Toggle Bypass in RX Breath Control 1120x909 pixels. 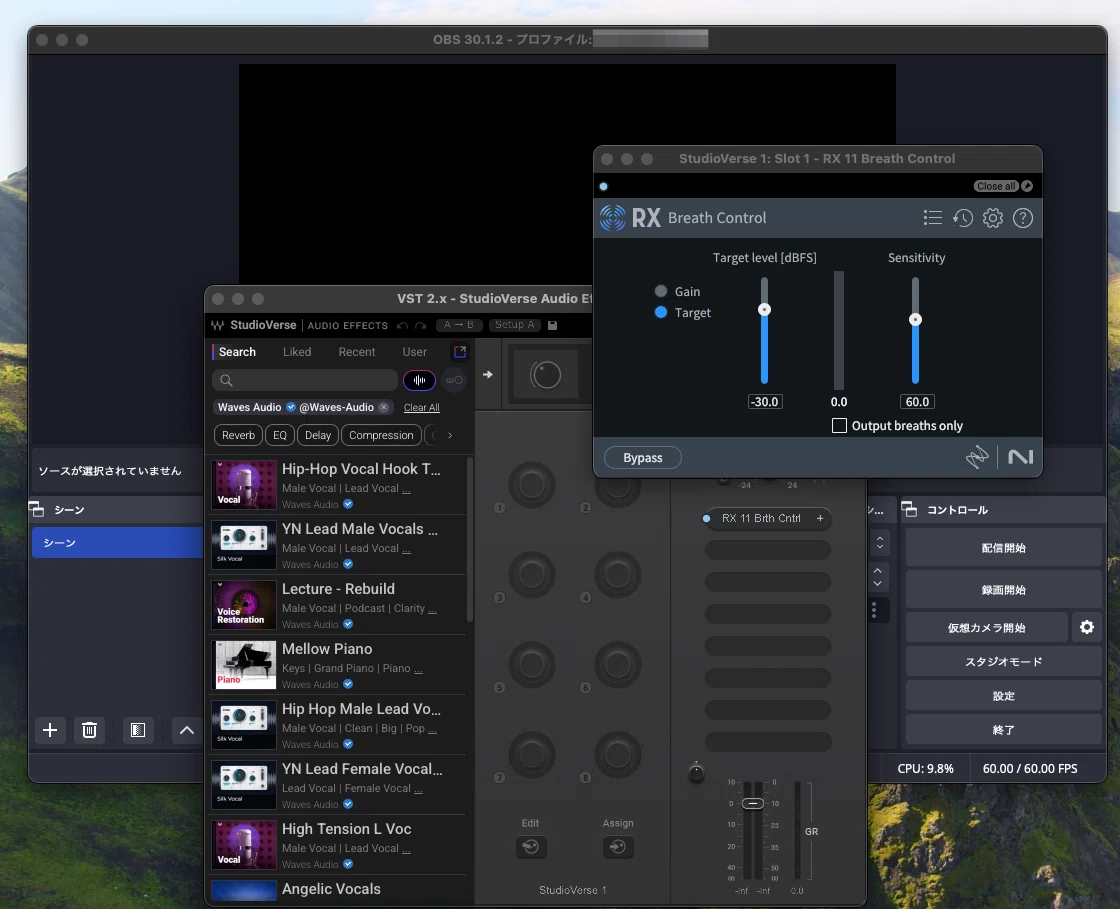[x=643, y=458]
